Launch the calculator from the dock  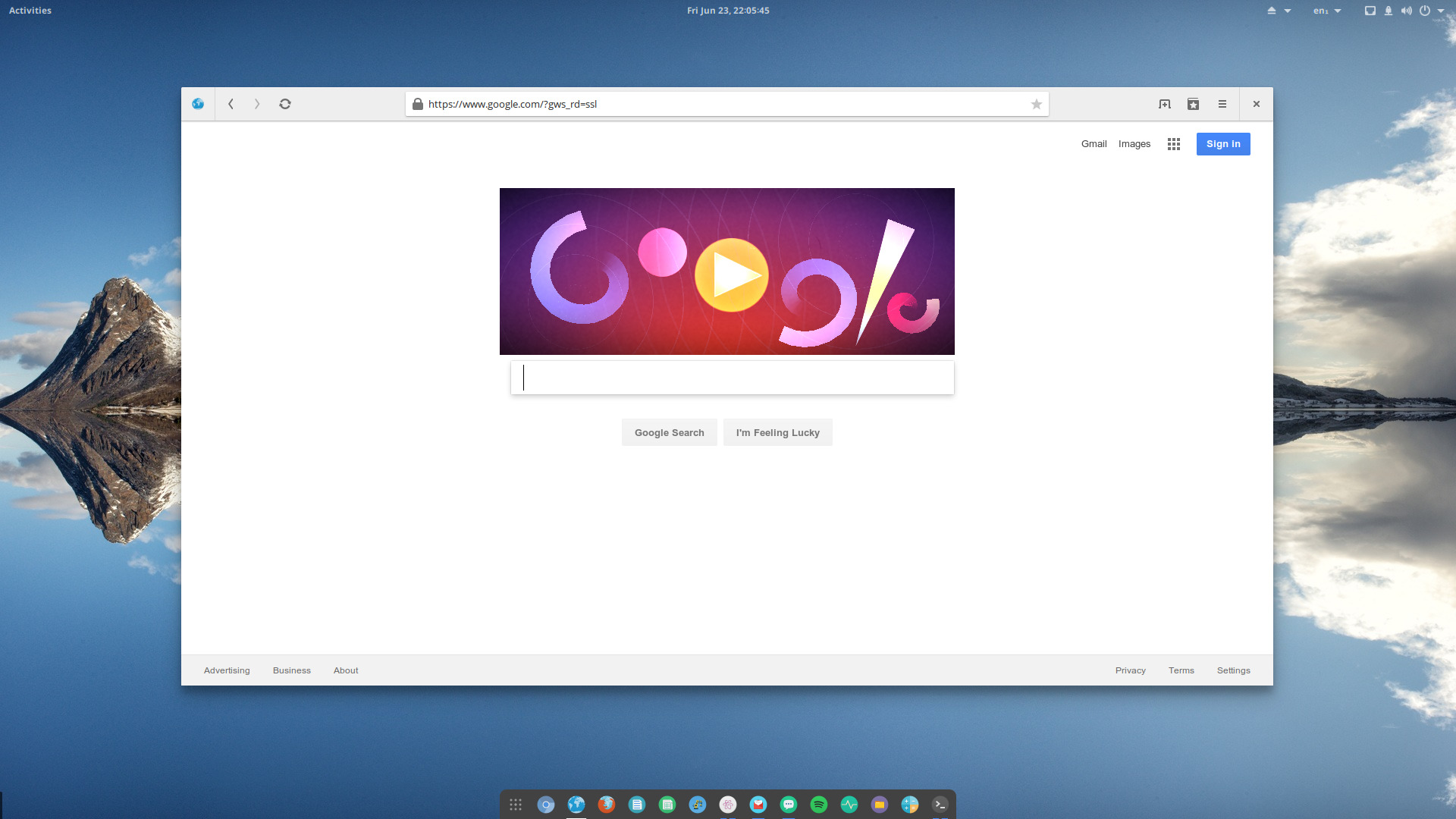[910, 805]
